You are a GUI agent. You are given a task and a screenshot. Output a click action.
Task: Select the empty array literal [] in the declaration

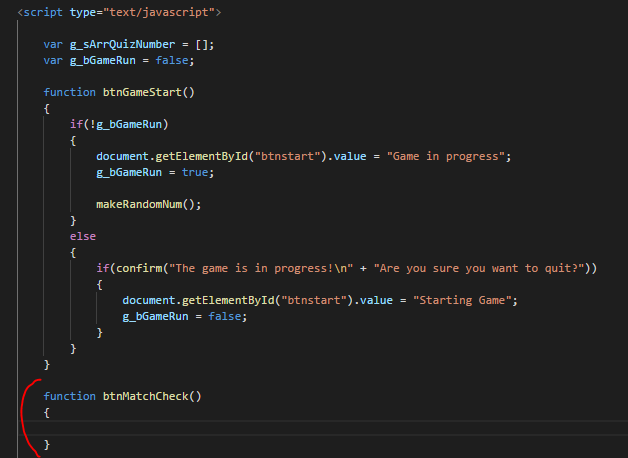[201, 44]
